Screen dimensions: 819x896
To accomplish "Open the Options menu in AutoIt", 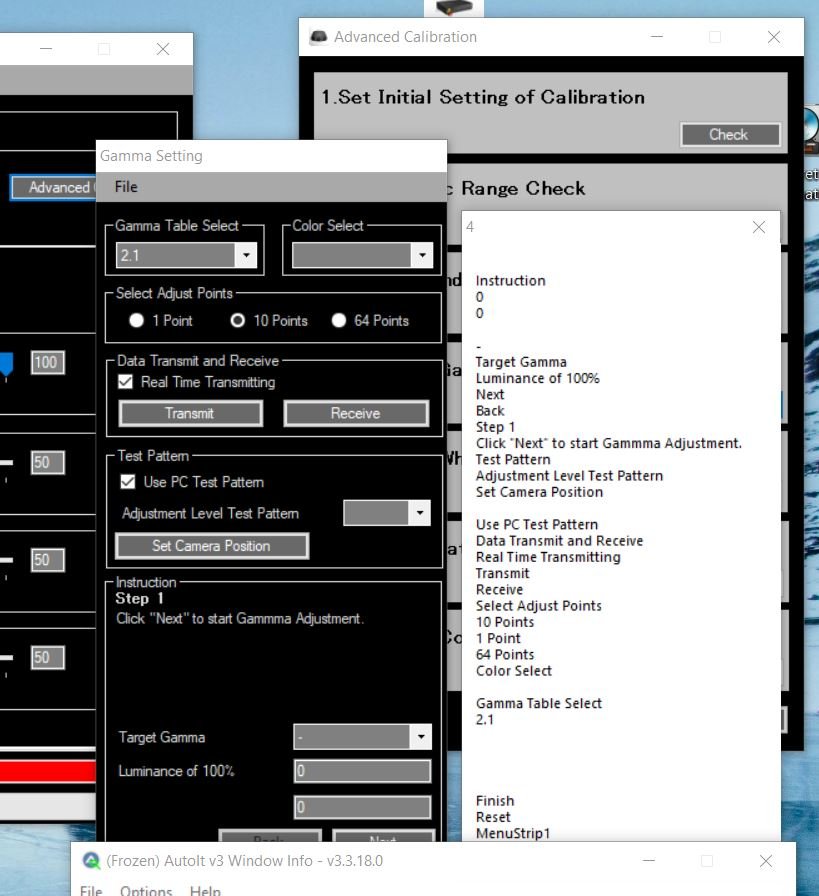I will pos(146,890).
